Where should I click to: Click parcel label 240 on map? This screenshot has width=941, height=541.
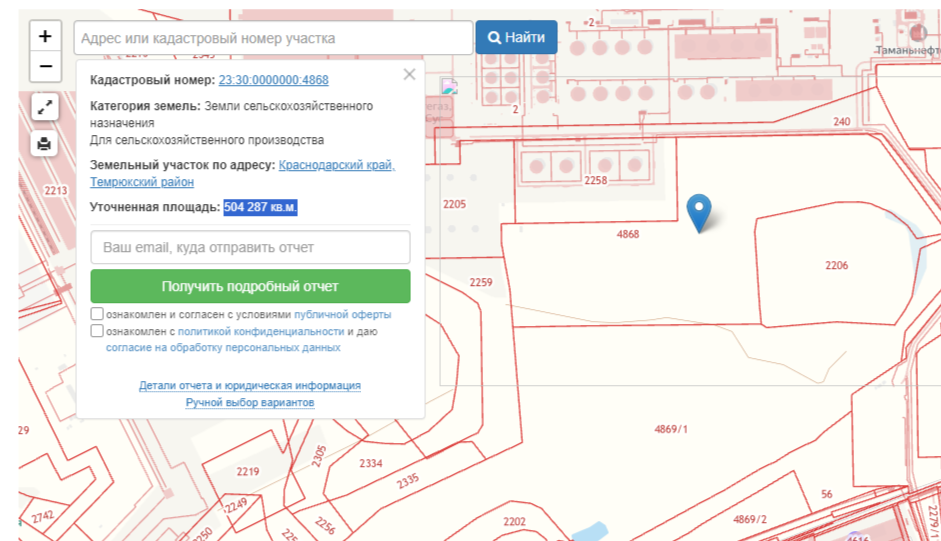point(842,121)
